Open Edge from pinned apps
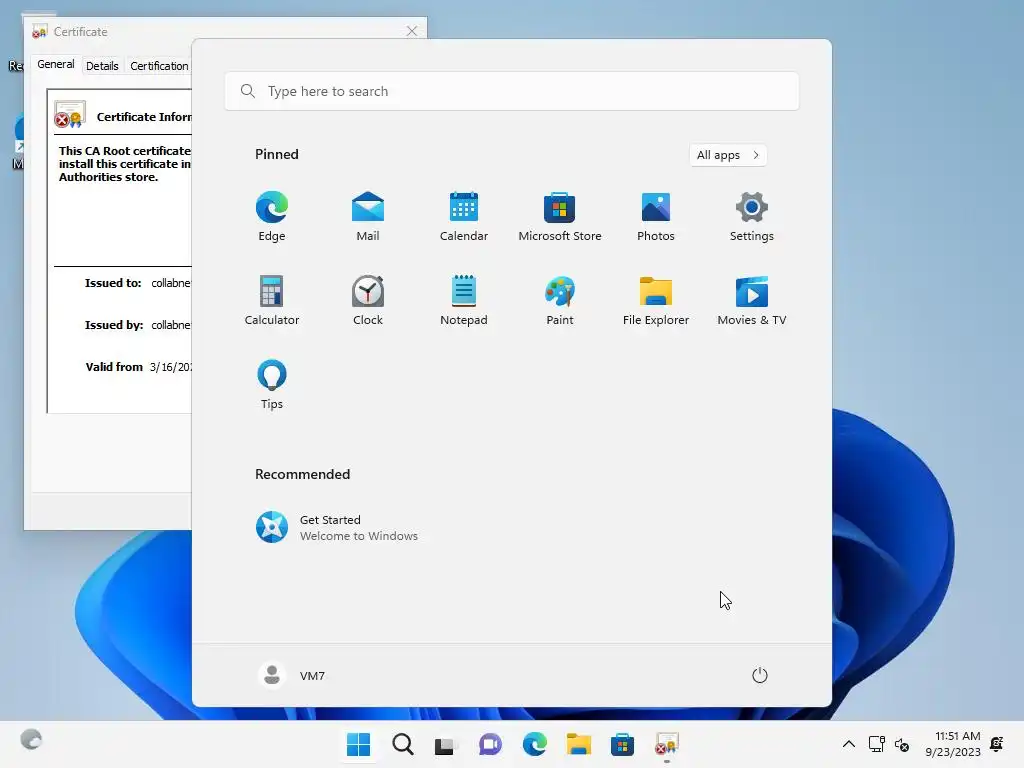1024x768 pixels. 272,216
